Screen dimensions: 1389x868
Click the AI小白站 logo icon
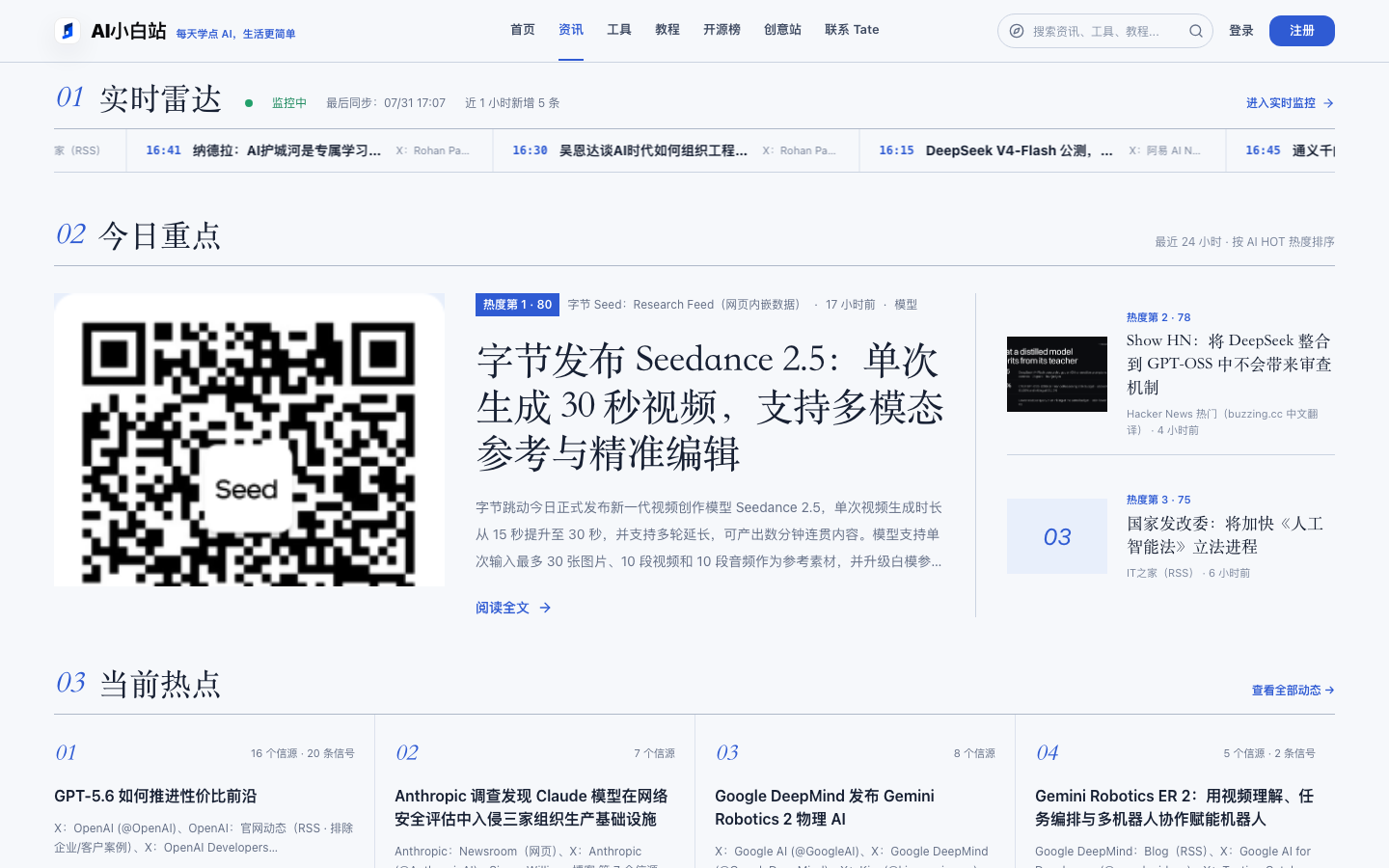(68, 31)
